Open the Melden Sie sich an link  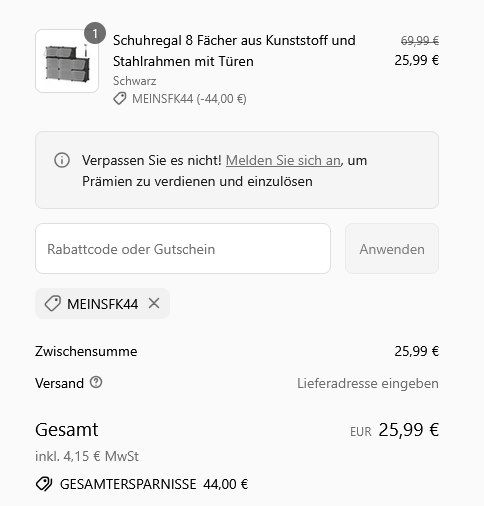coord(283,160)
